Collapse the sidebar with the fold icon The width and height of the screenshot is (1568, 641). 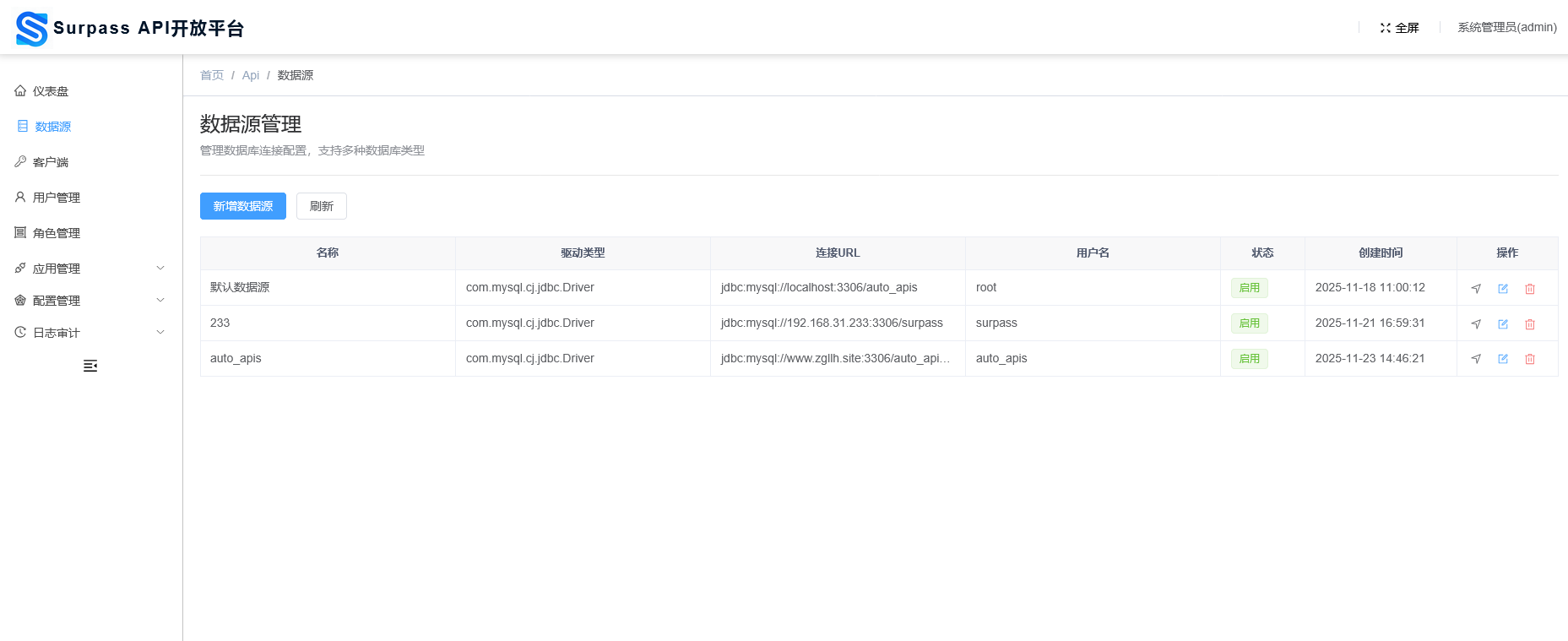[90, 366]
